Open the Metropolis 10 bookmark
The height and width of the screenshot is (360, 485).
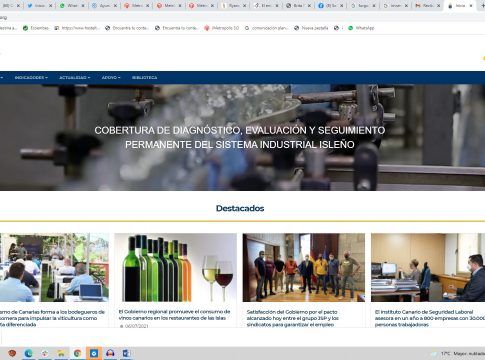(222, 28)
